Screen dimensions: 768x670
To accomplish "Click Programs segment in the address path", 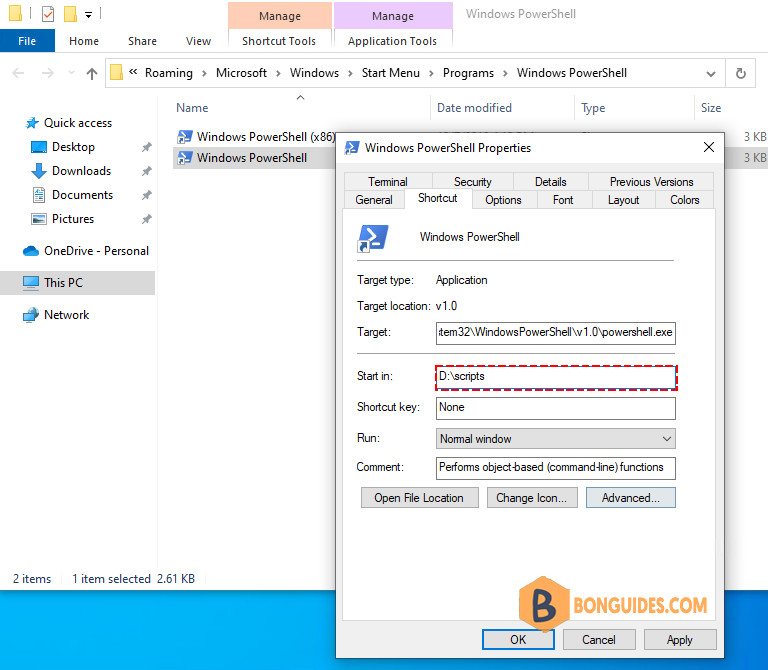I will [468, 73].
